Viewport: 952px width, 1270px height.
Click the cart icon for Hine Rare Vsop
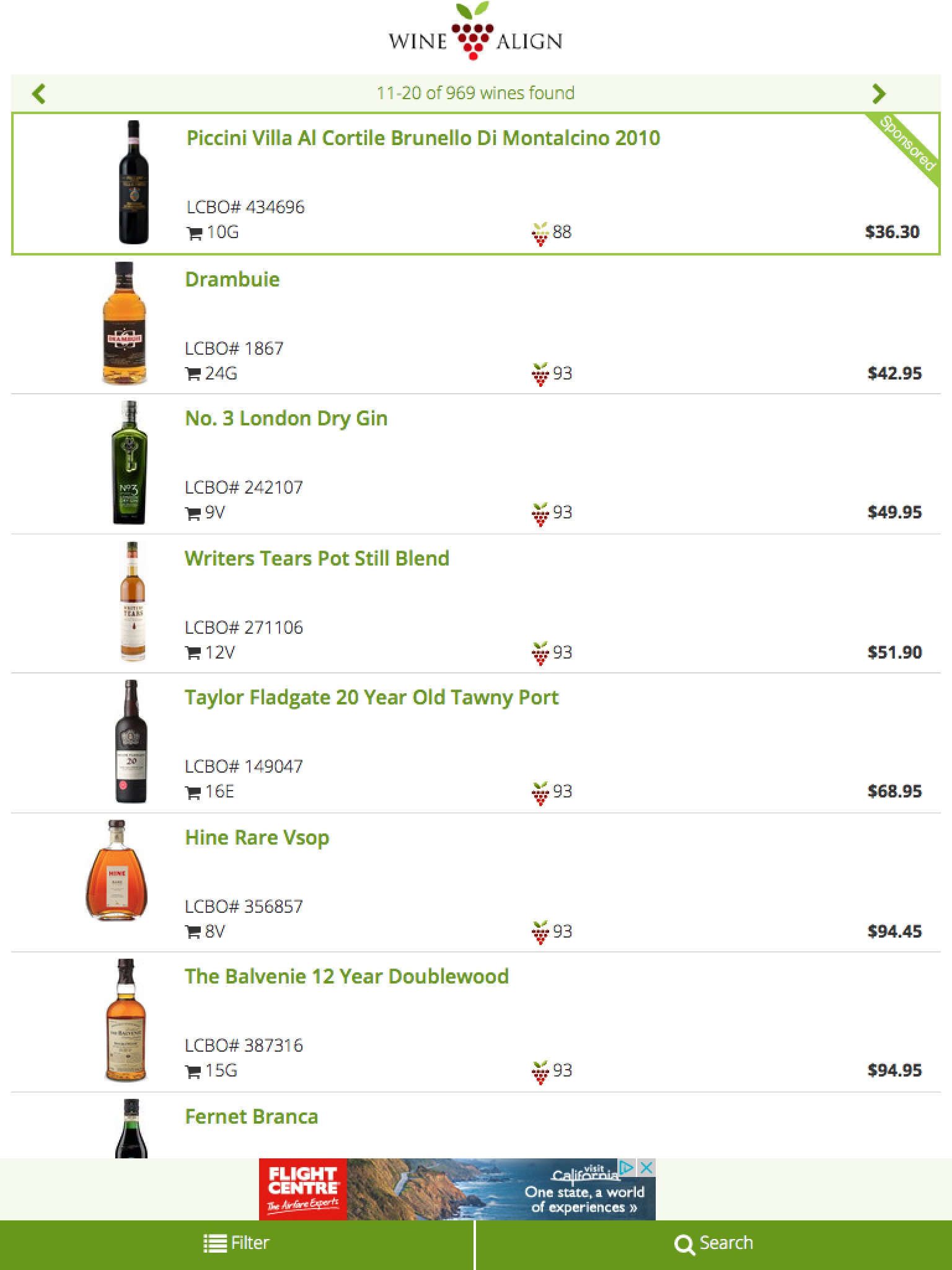193,932
